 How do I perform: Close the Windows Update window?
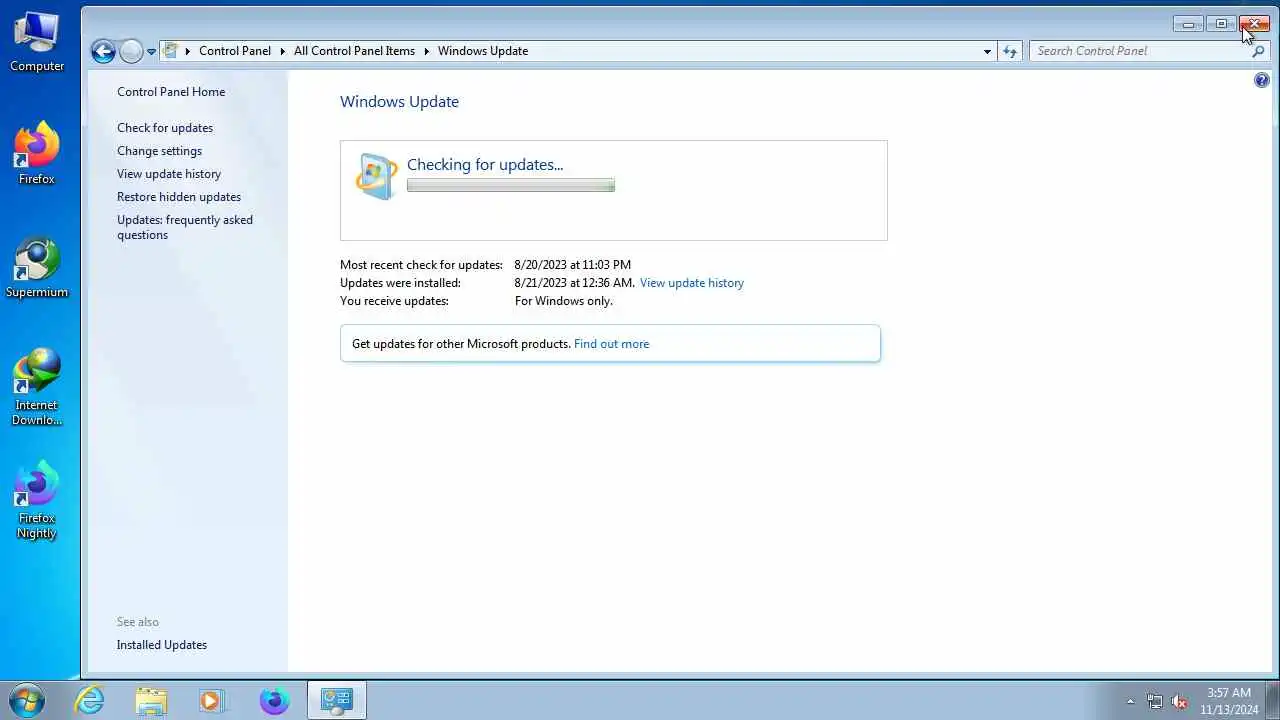1254,24
